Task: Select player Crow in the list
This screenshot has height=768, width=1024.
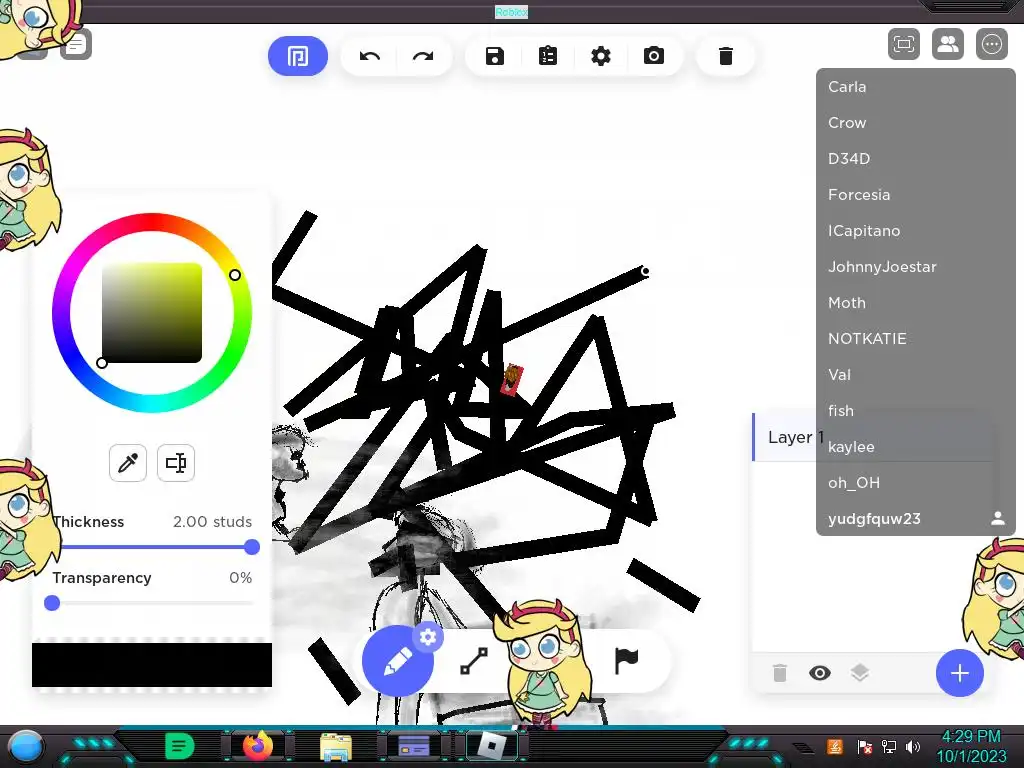Action: [915, 123]
